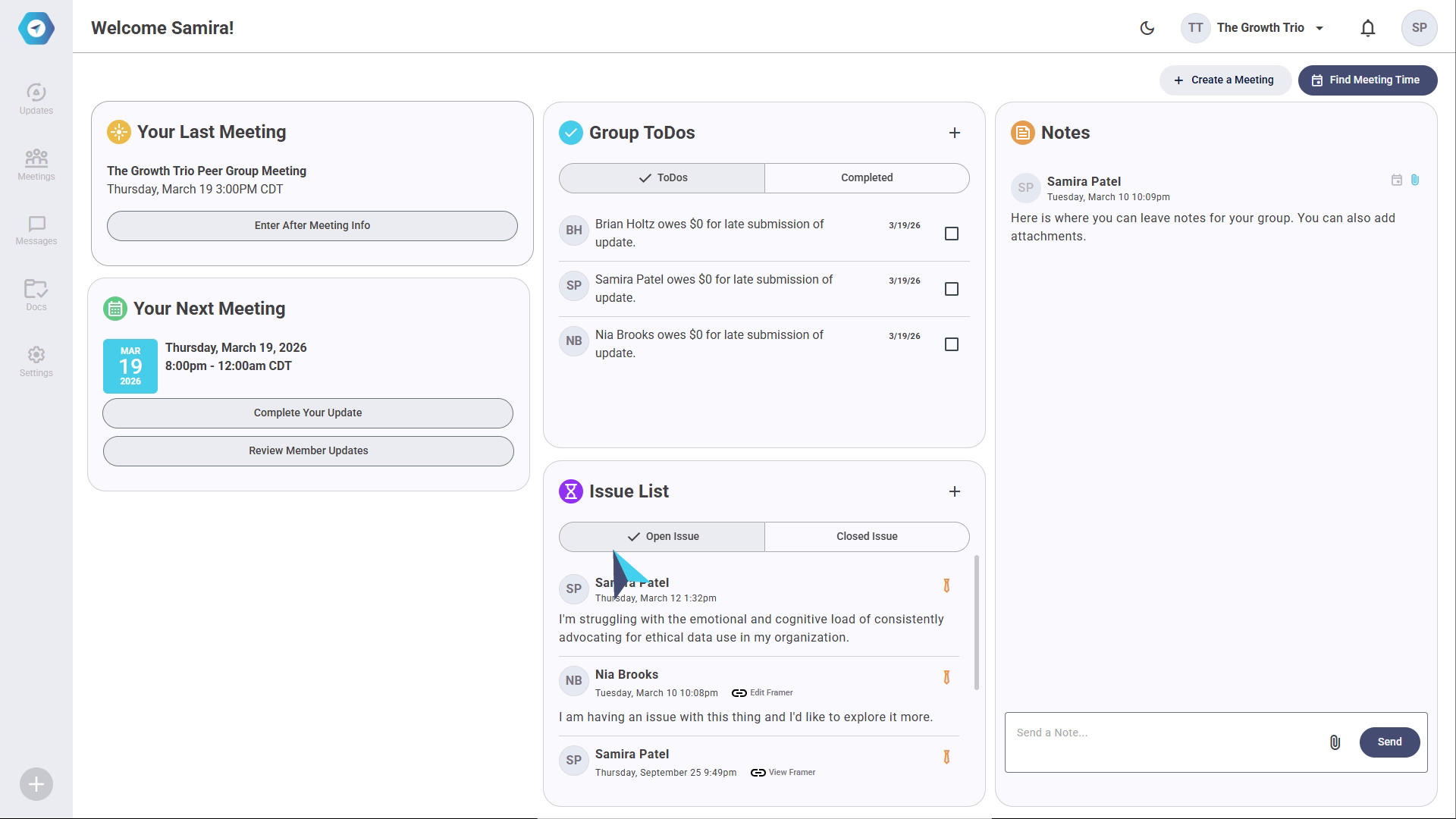The width and height of the screenshot is (1456, 819).
Task: Open Updates in the sidebar
Action: point(36,99)
